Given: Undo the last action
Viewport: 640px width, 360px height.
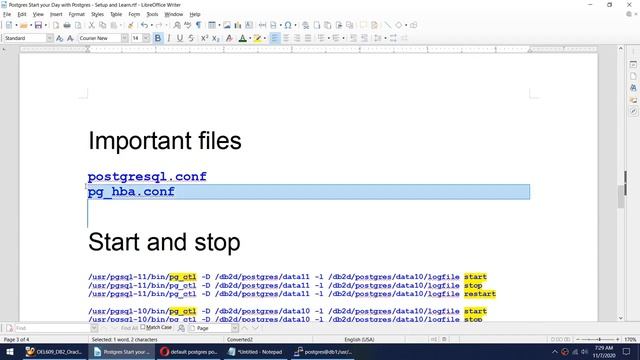Looking at the screenshot, I should [144, 25].
